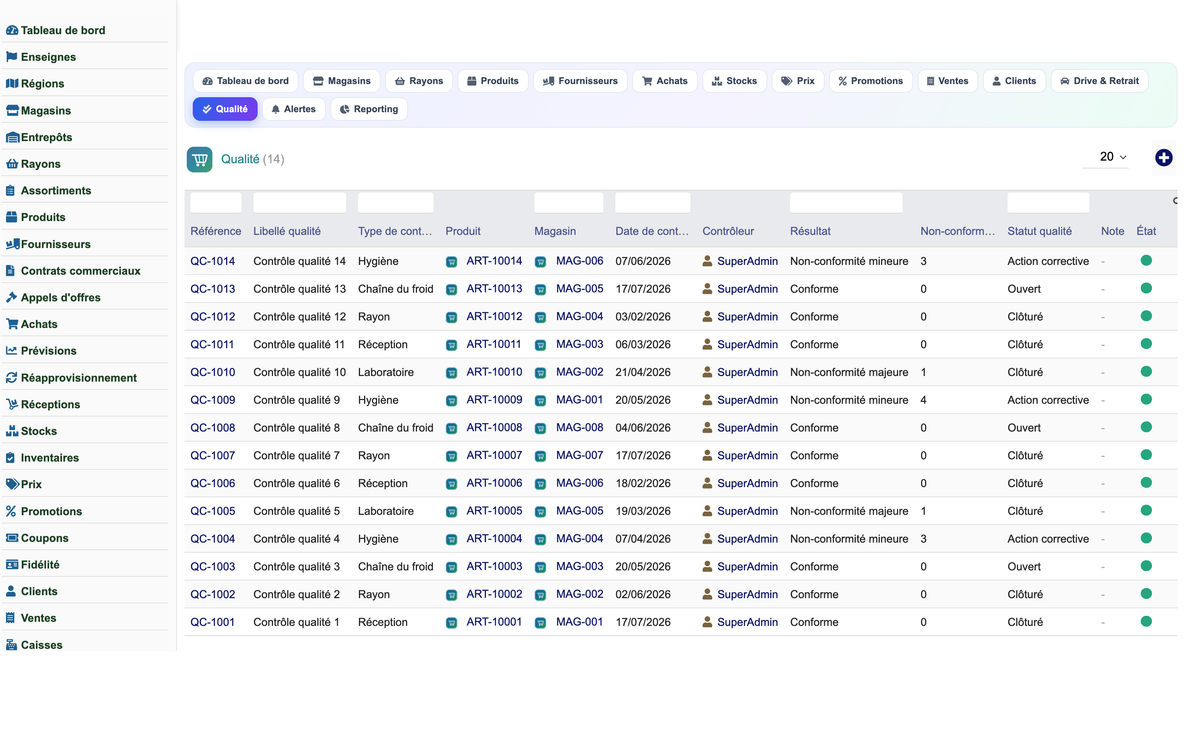Sort by Non-conformités column header
Screen dimensions: 1200x743
point(958,231)
